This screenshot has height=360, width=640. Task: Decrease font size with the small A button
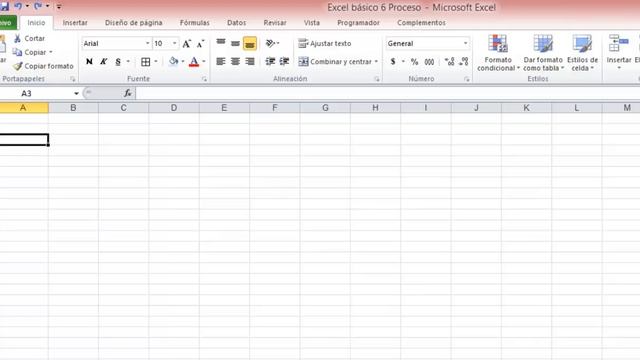pyautogui.click(x=200, y=43)
